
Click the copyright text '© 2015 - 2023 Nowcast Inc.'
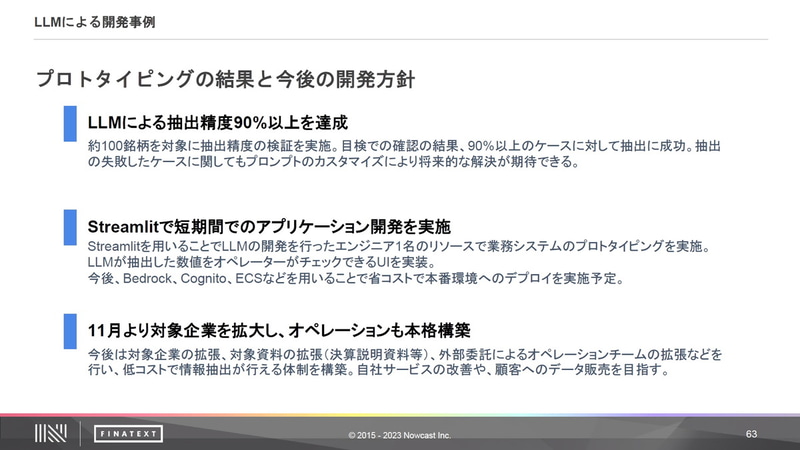[x=399, y=435]
